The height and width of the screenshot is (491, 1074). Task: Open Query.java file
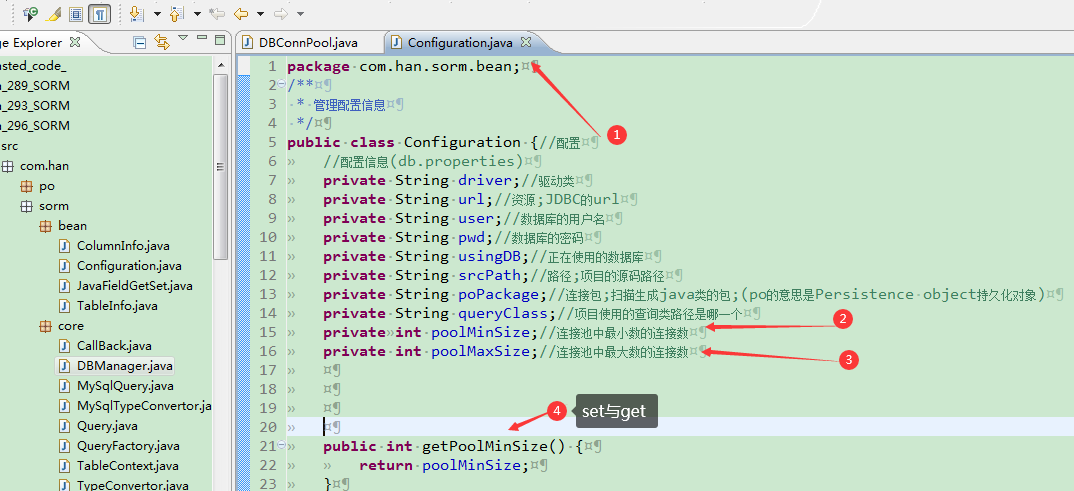point(108,426)
